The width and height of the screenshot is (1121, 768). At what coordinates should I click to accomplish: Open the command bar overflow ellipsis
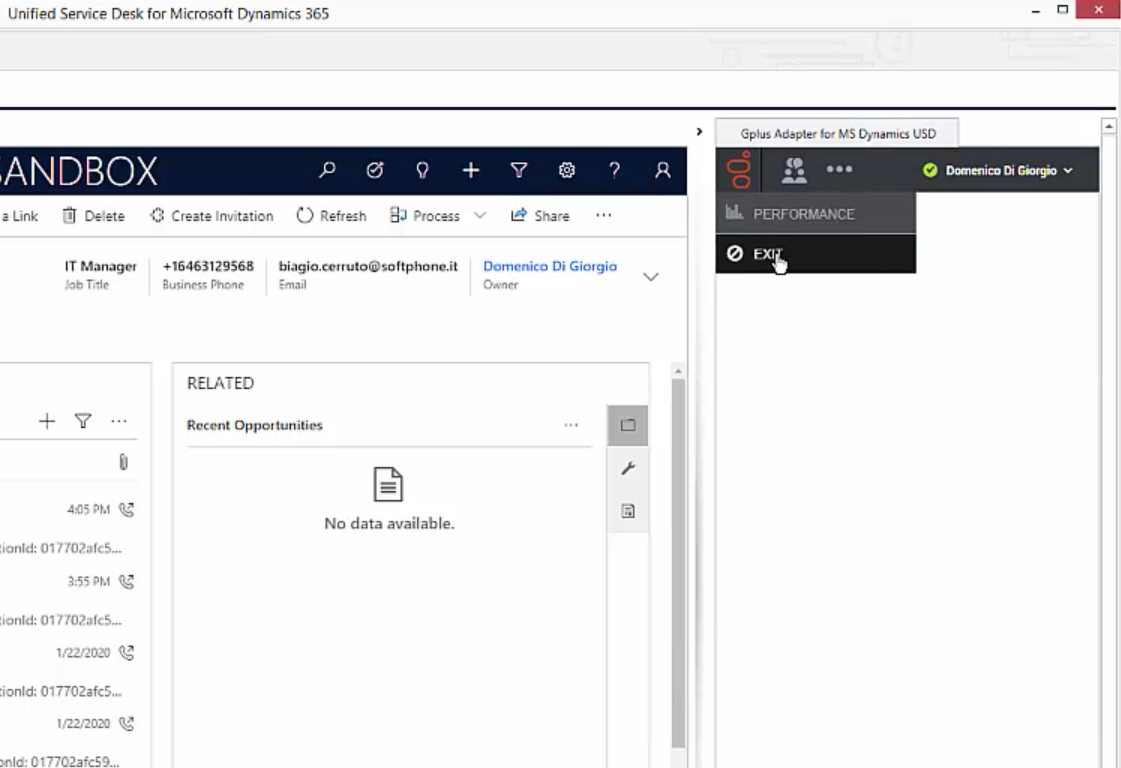point(603,215)
